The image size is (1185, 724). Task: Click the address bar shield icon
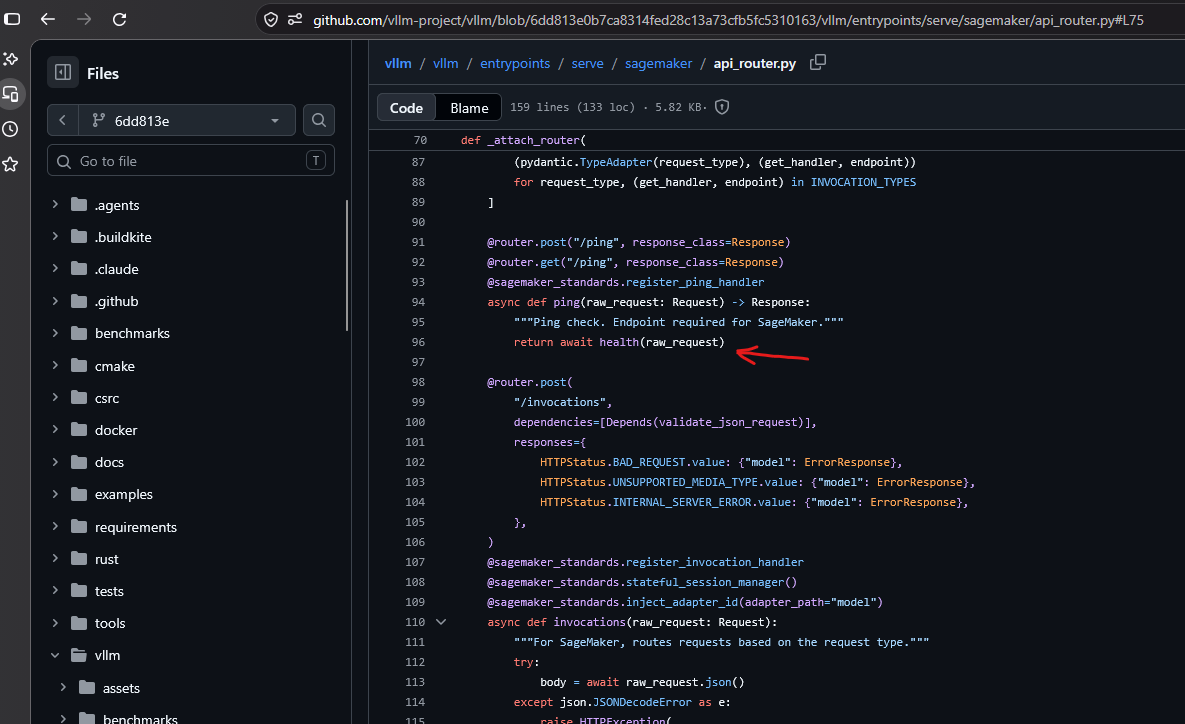tap(271, 20)
